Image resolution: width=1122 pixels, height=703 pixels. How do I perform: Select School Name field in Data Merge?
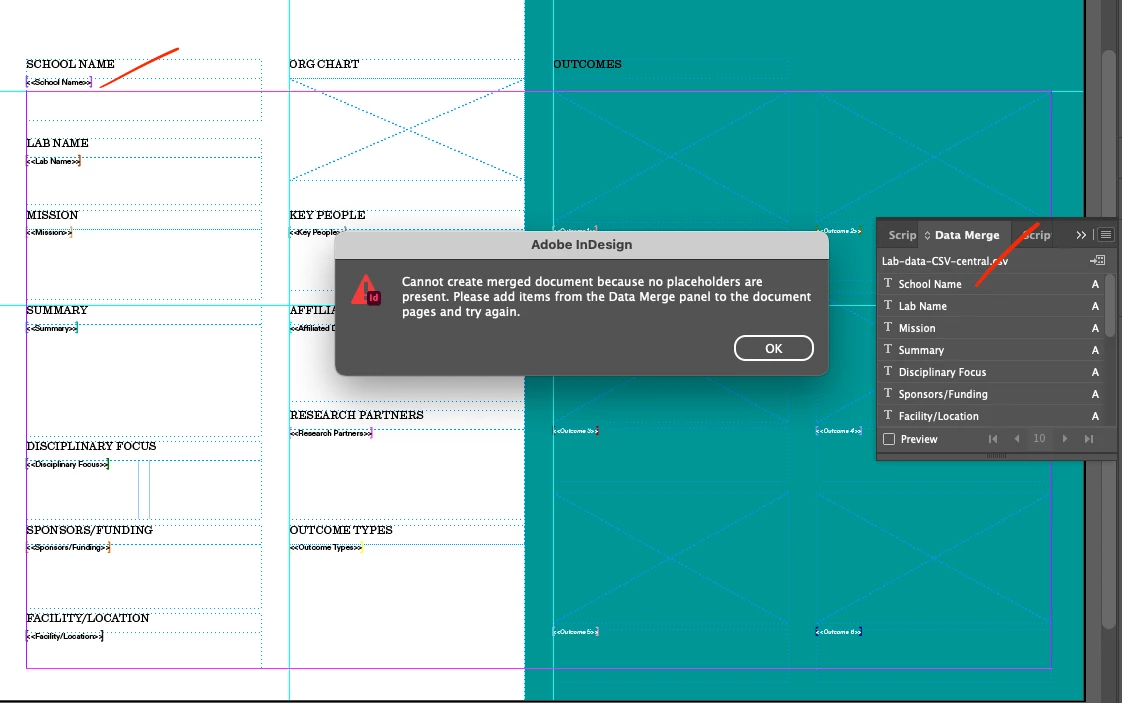[x=992, y=283]
